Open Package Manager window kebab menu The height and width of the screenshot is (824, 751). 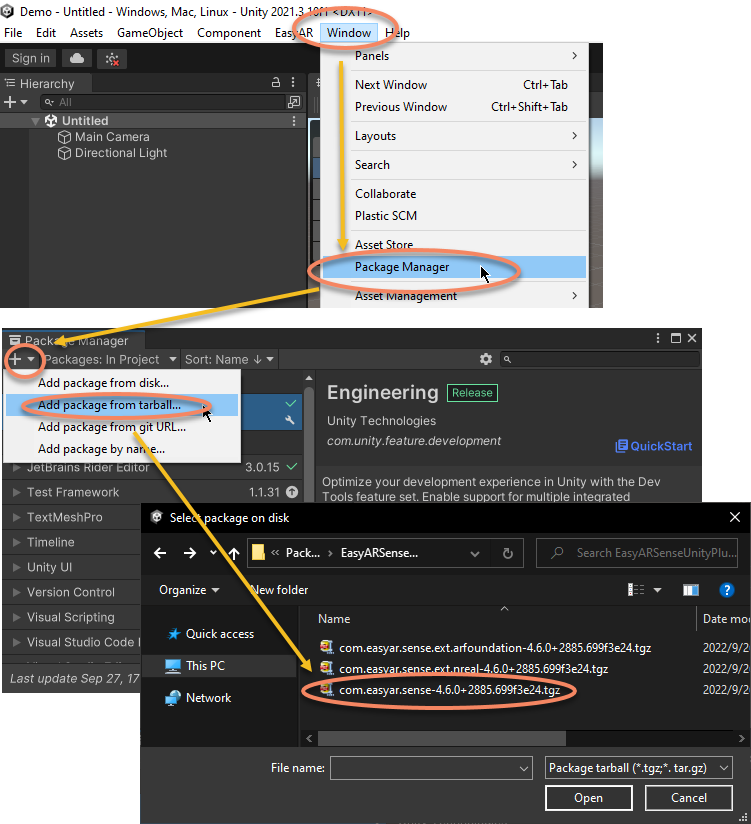pos(657,338)
